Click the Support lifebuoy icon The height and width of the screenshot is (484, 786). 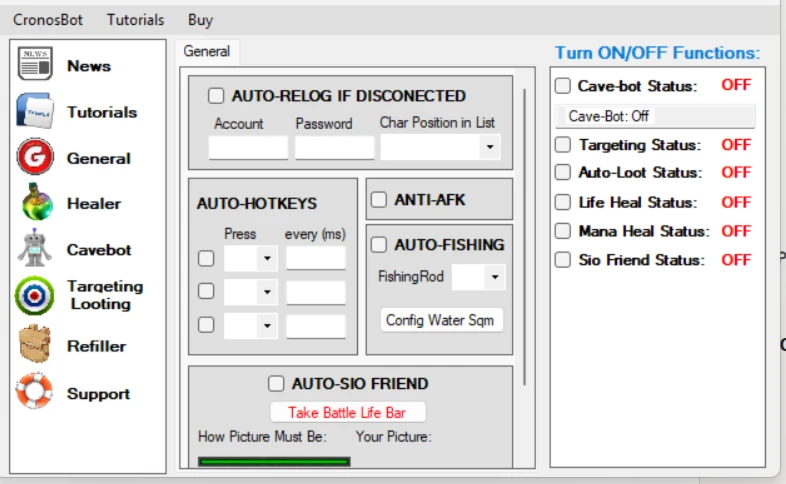tap(34, 391)
